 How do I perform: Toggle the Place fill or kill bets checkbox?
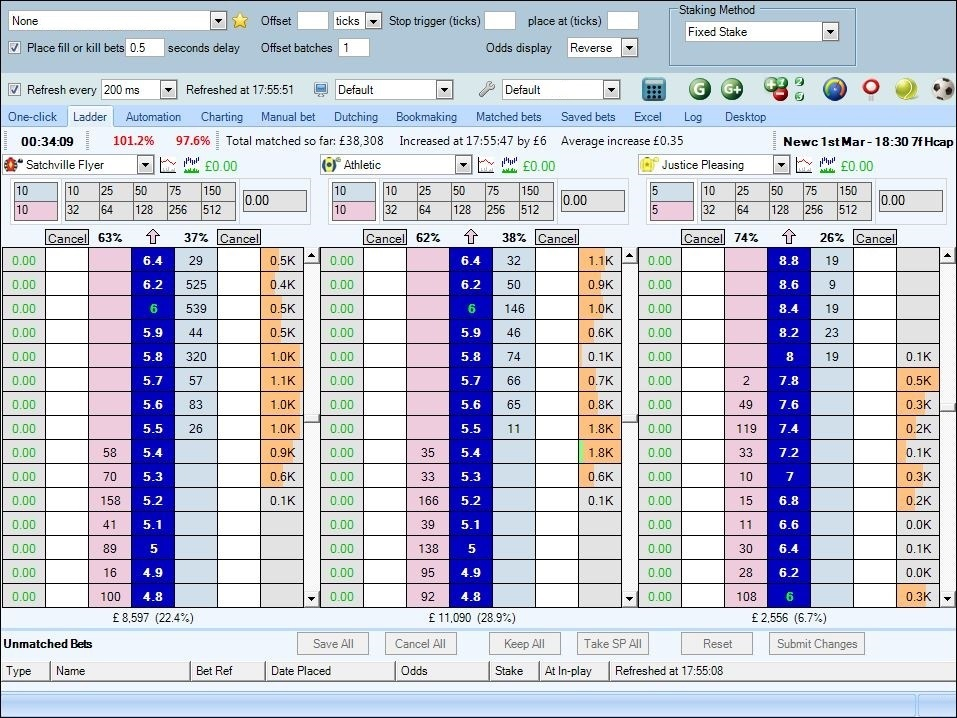(14, 48)
